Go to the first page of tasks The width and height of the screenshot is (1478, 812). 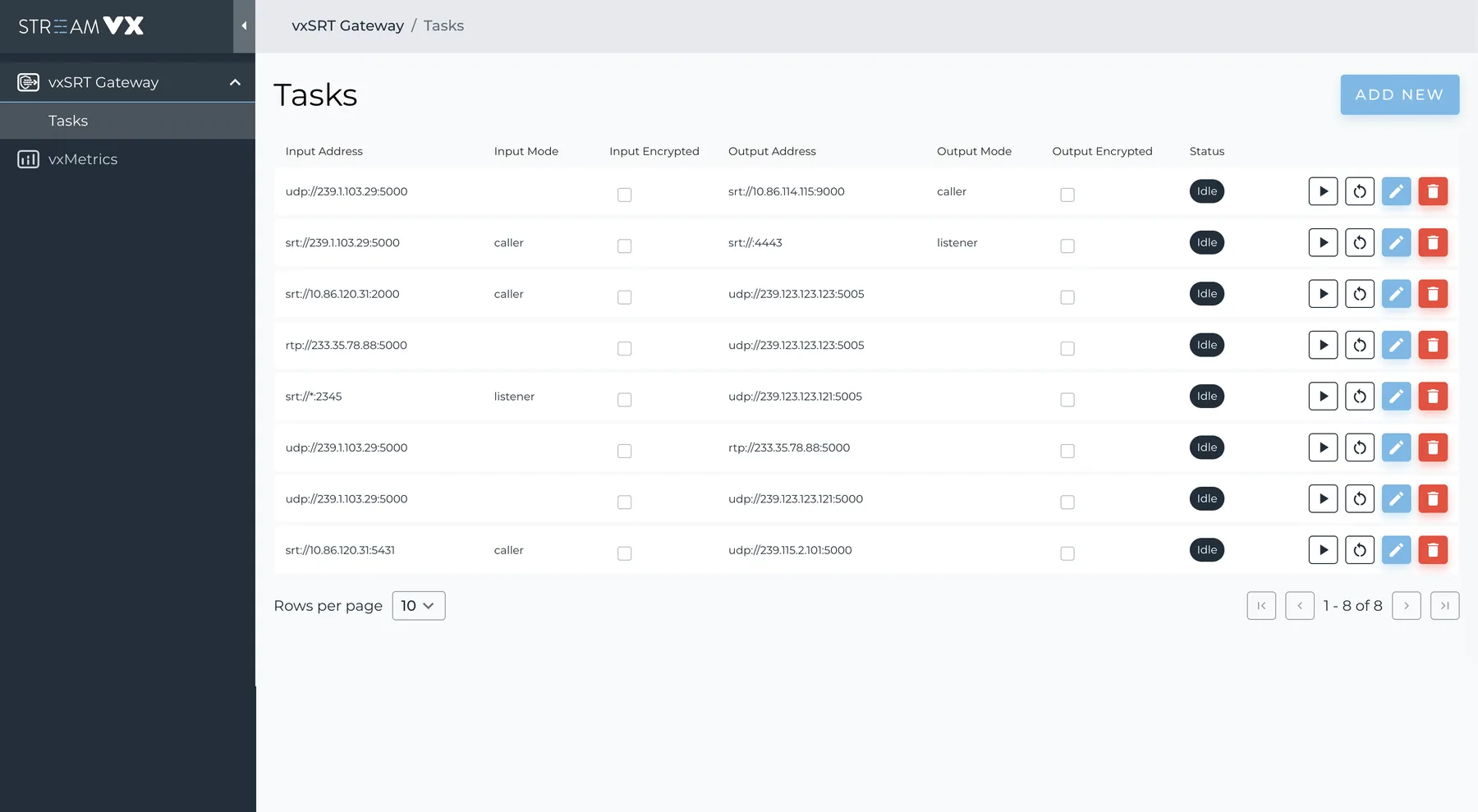tap(1261, 606)
